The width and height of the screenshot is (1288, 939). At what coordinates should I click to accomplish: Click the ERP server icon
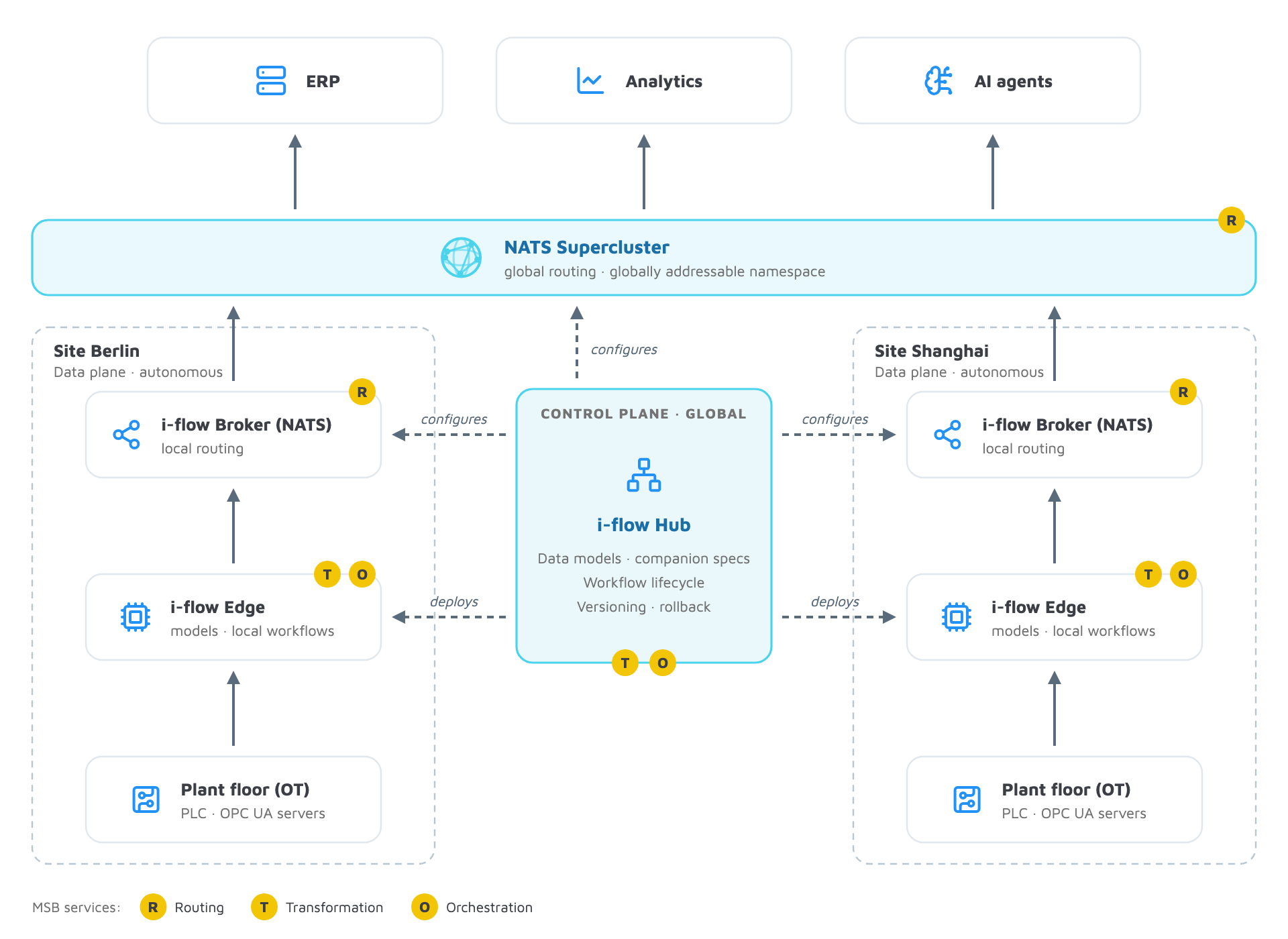click(271, 80)
